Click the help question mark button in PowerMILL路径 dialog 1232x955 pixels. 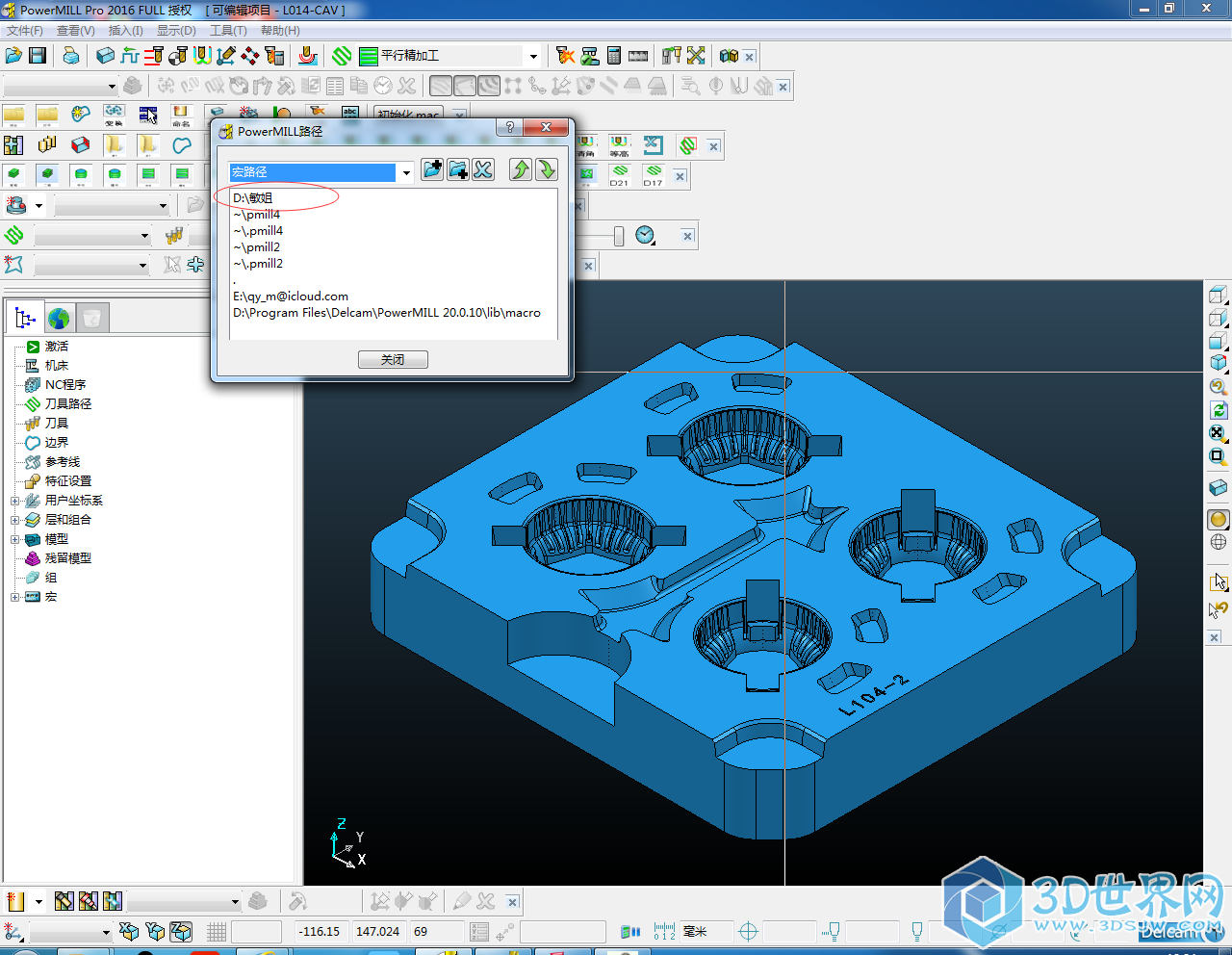pyautogui.click(x=509, y=127)
